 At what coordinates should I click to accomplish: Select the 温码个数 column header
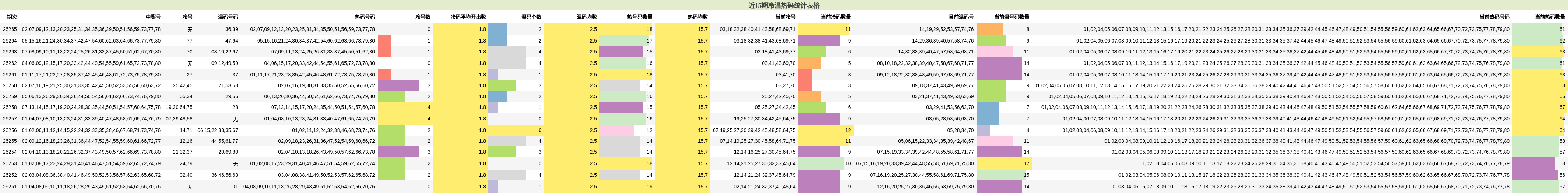pyautogui.click(x=531, y=17)
